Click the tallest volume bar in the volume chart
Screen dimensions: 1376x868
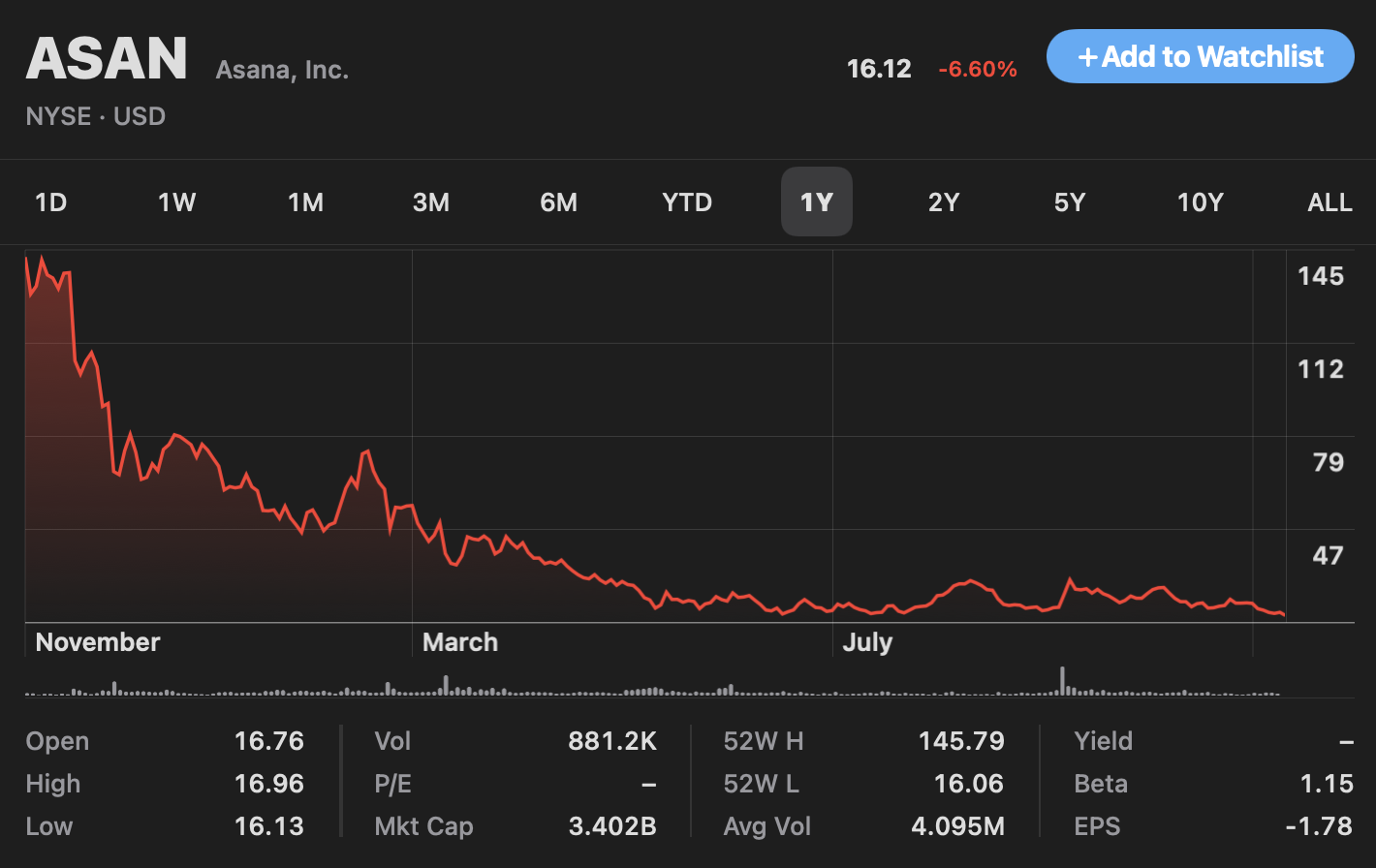point(1062,681)
